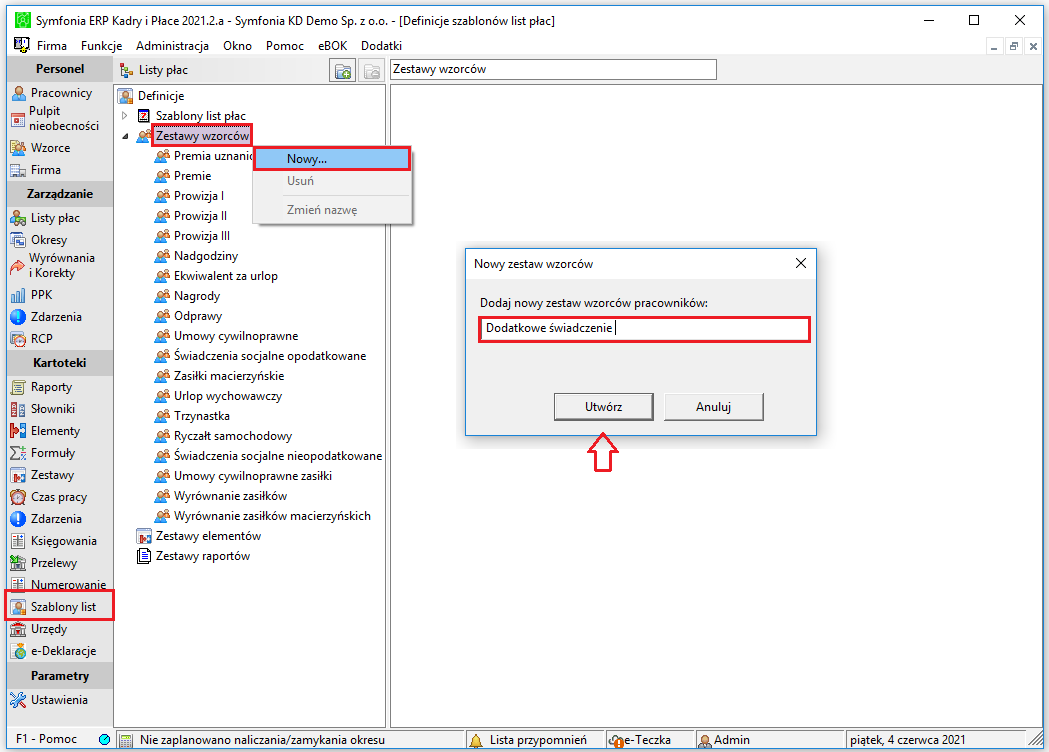The width and height of the screenshot is (1049, 752).
Task: Open the Firma menu
Action: (52, 45)
